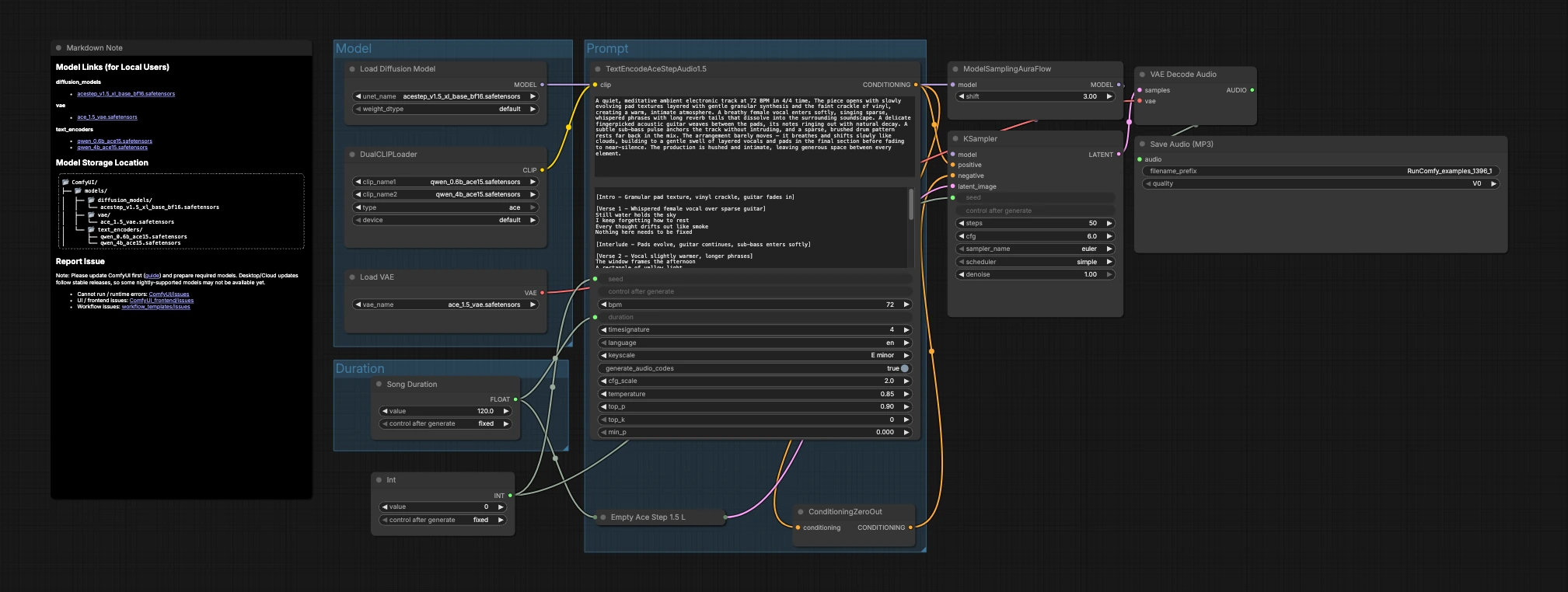Open the scheduler simple dropdown
Screen dimensions: 1568x592
[x=1035, y=262]
